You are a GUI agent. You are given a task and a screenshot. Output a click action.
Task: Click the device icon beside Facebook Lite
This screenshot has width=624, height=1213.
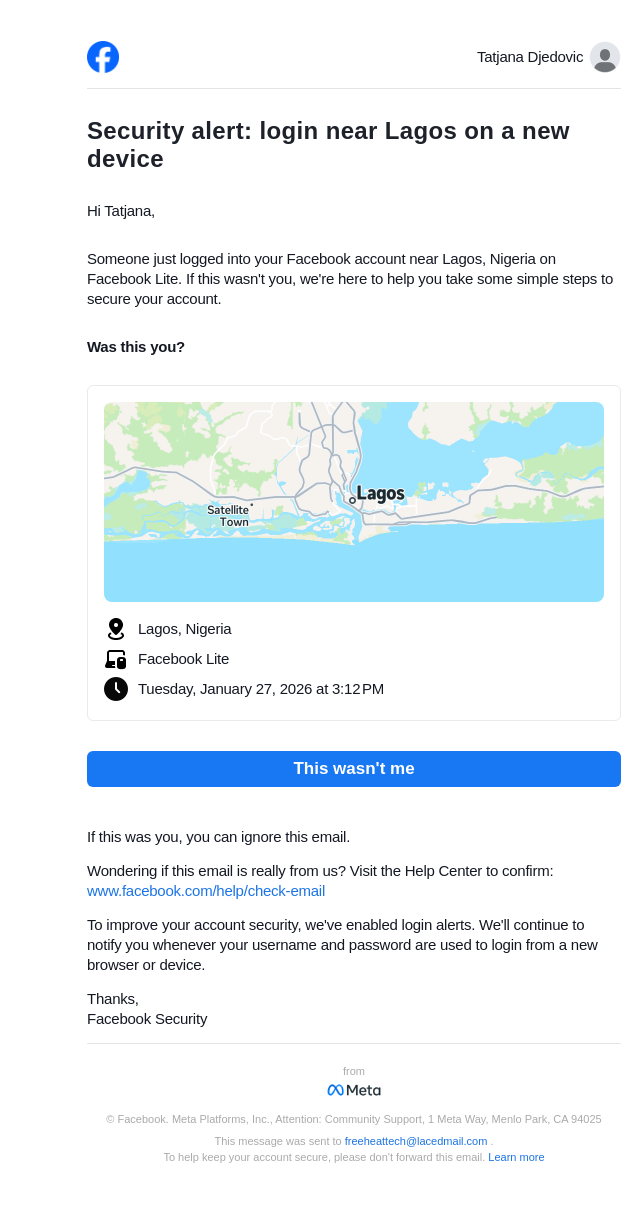116,659
